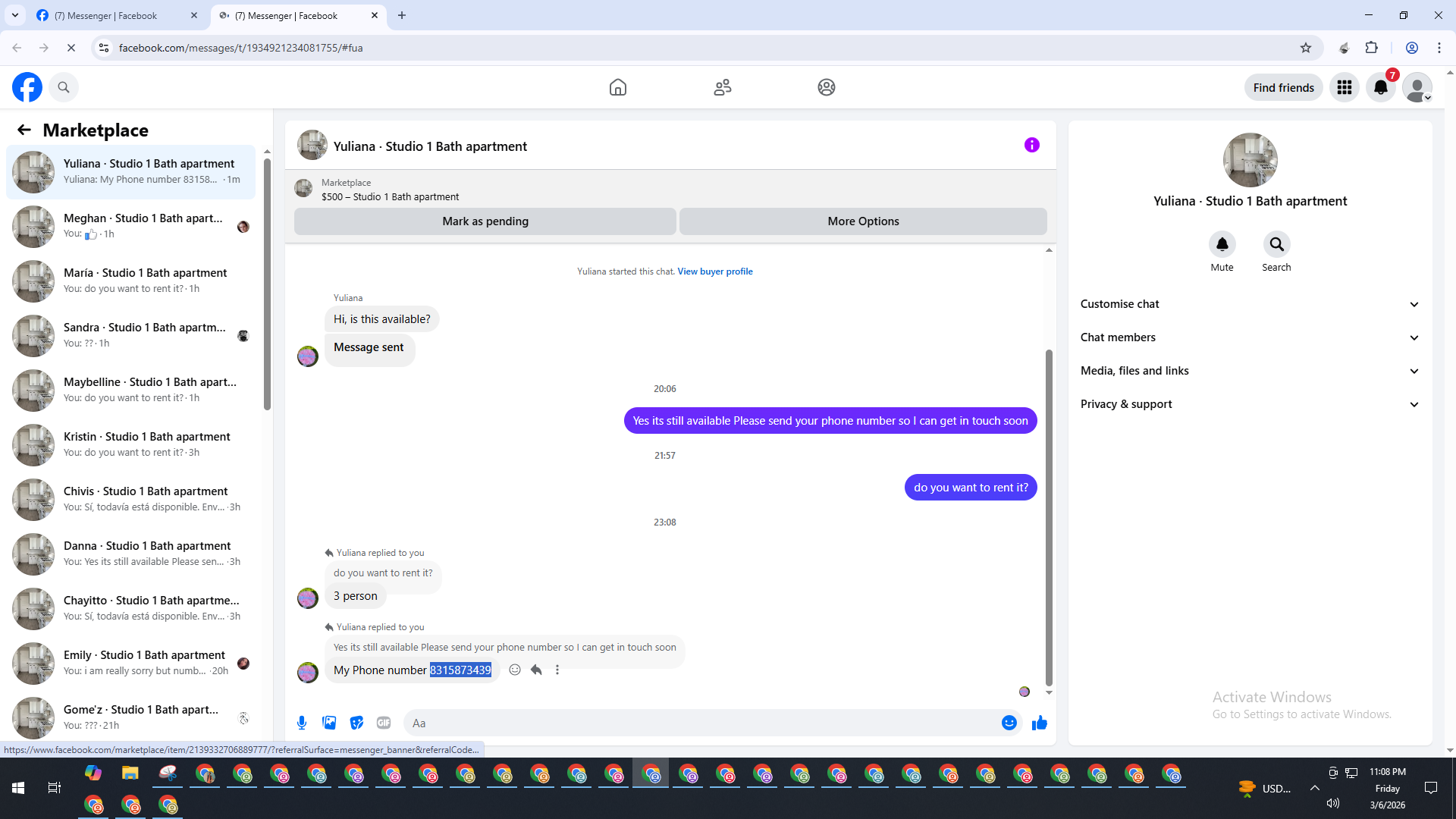Toggle conversation information panel

pos(1031,145)
